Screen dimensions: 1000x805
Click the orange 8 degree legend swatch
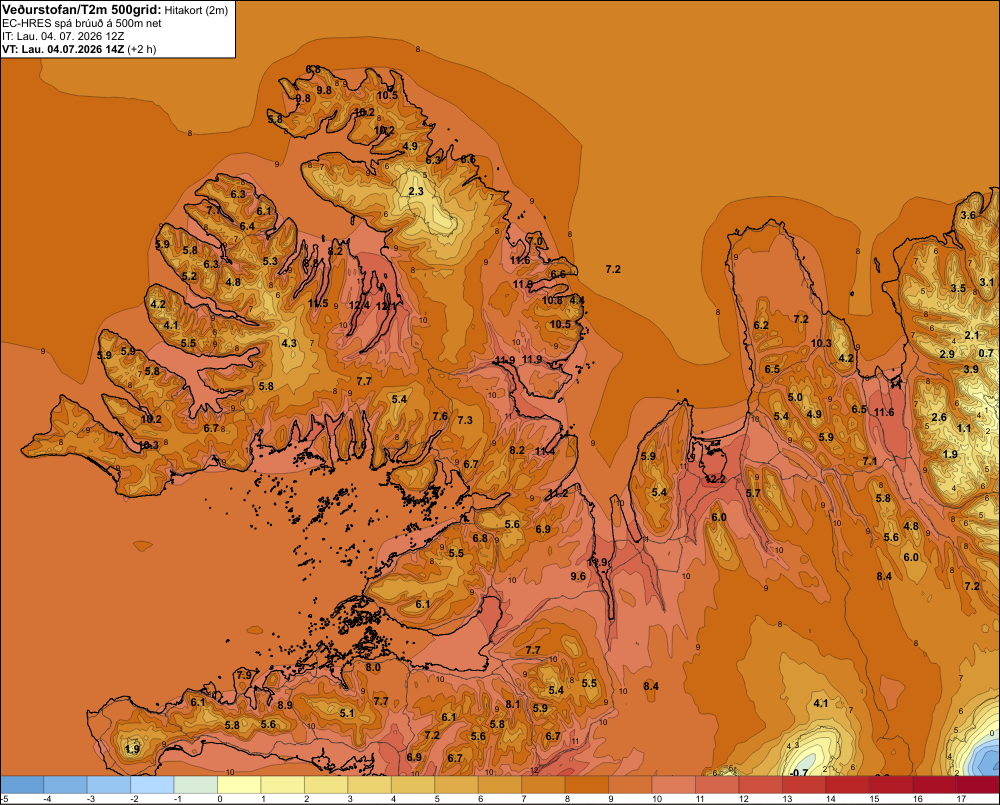pos(587,785)
